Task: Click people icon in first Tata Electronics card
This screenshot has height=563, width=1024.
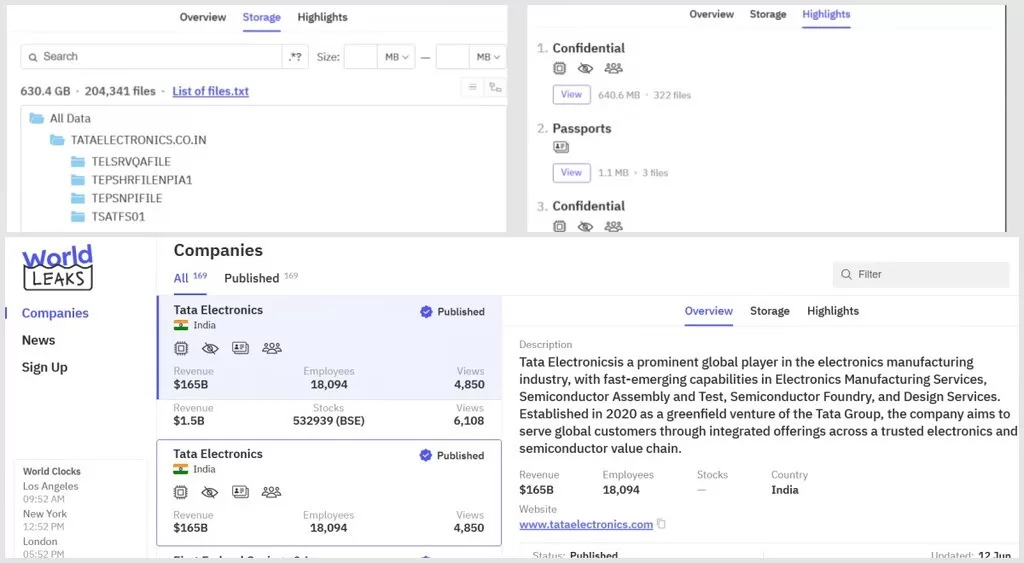Action: [x=272, y=348]
